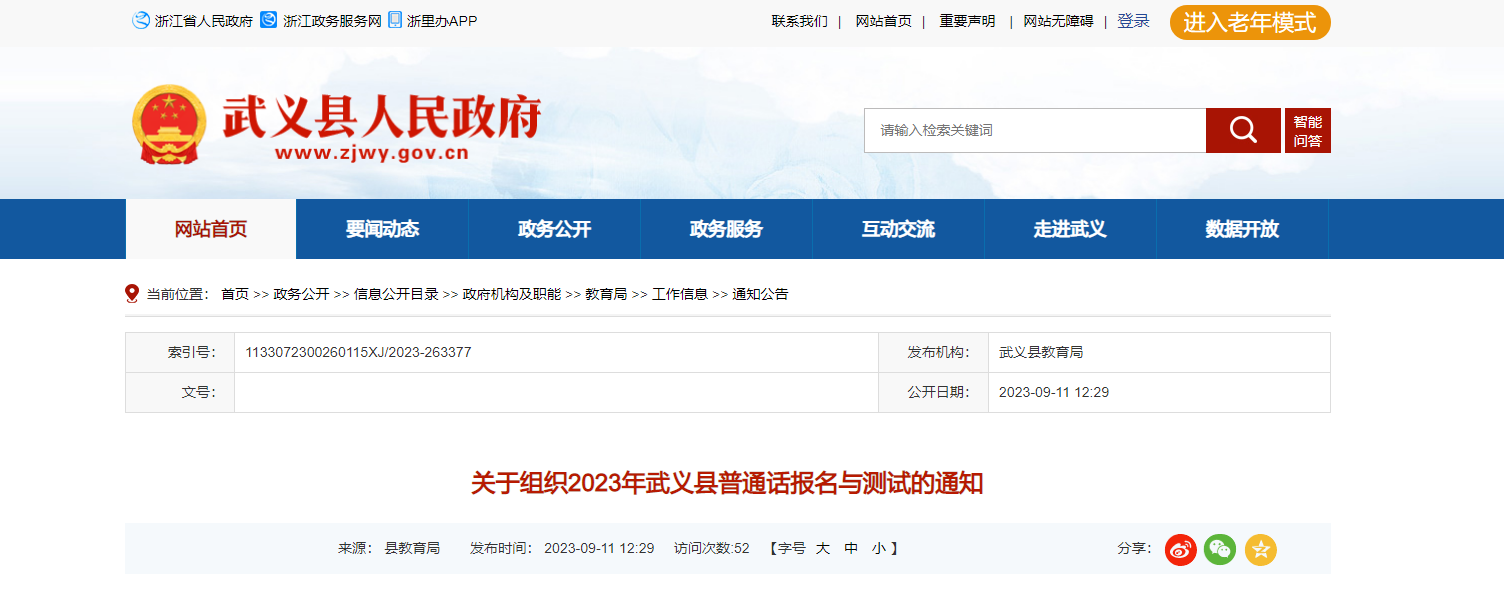Select 要闻动态 navigation tab
The width and height of the screenshot is (1504, 593).
pyautogui.click(x=382, y=229)
